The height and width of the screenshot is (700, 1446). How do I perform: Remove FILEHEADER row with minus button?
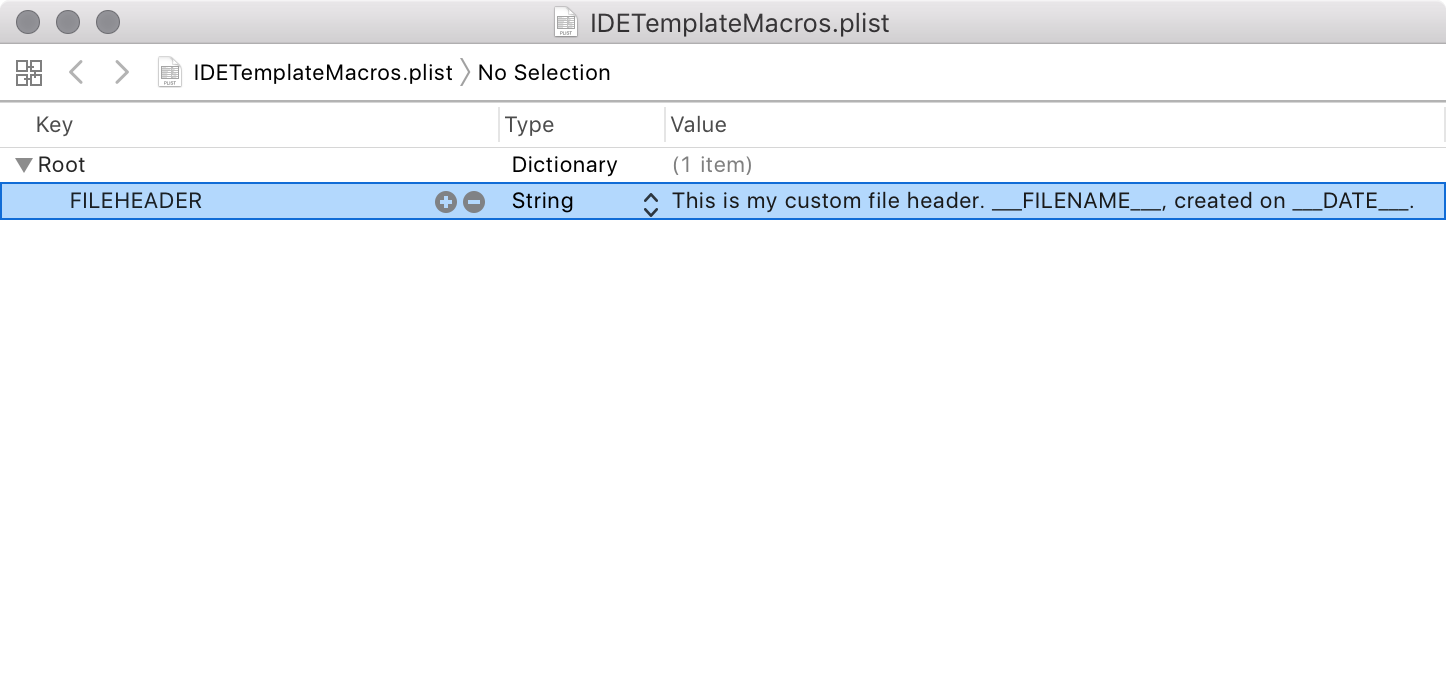(x=474, y=202)
